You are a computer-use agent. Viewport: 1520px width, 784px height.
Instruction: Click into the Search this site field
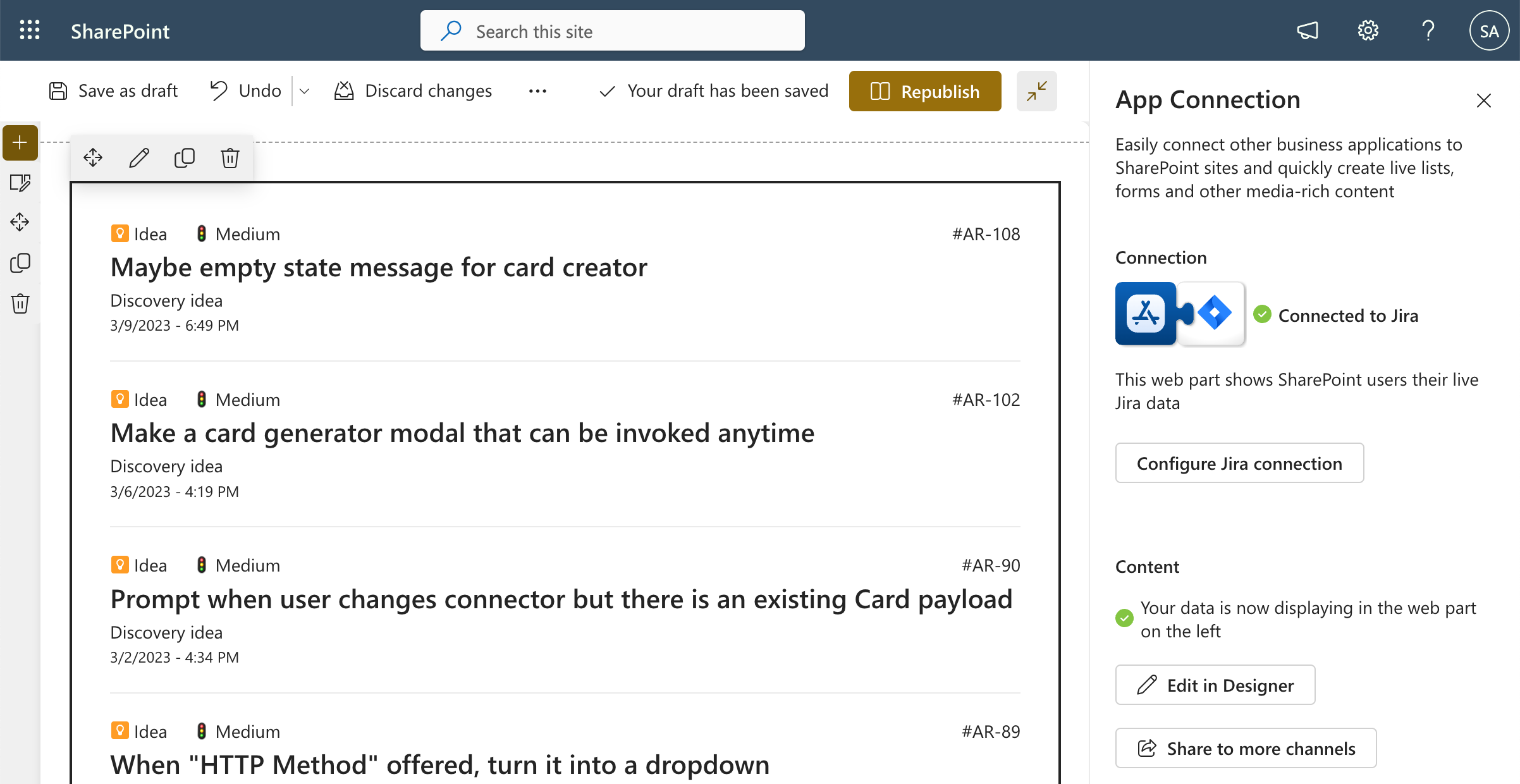point(612,31)
